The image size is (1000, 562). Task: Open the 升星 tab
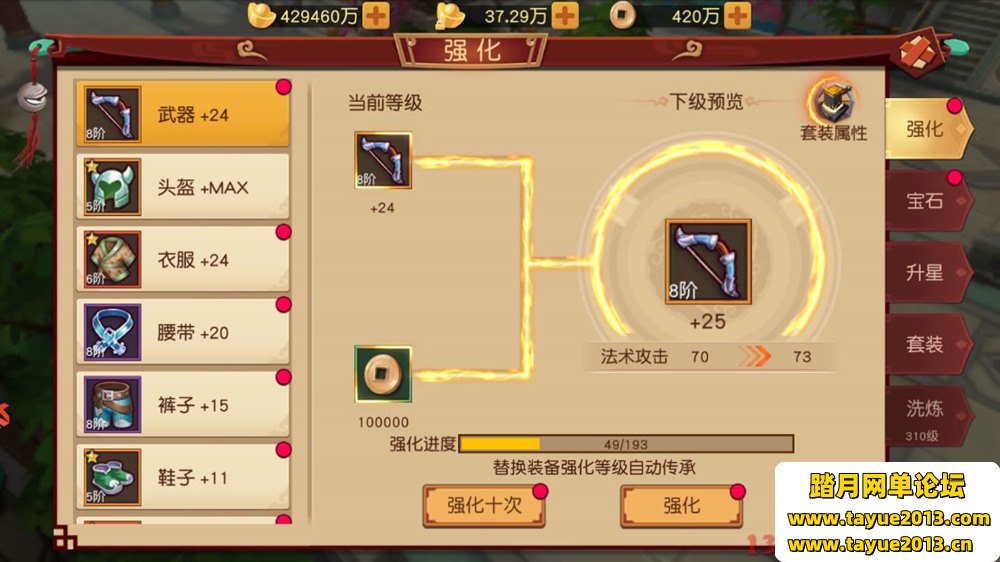click(927, 272)
